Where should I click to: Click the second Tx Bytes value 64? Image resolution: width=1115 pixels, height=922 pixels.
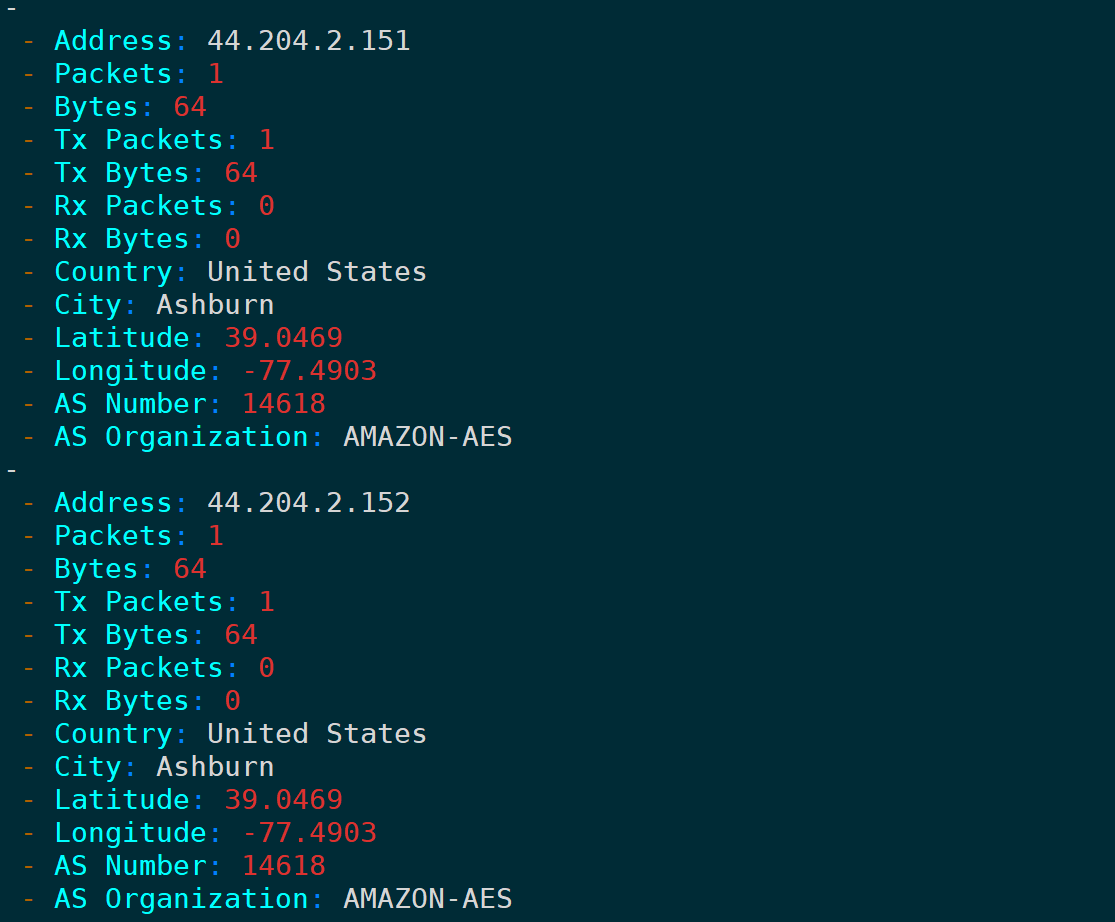tap(241, 635)
